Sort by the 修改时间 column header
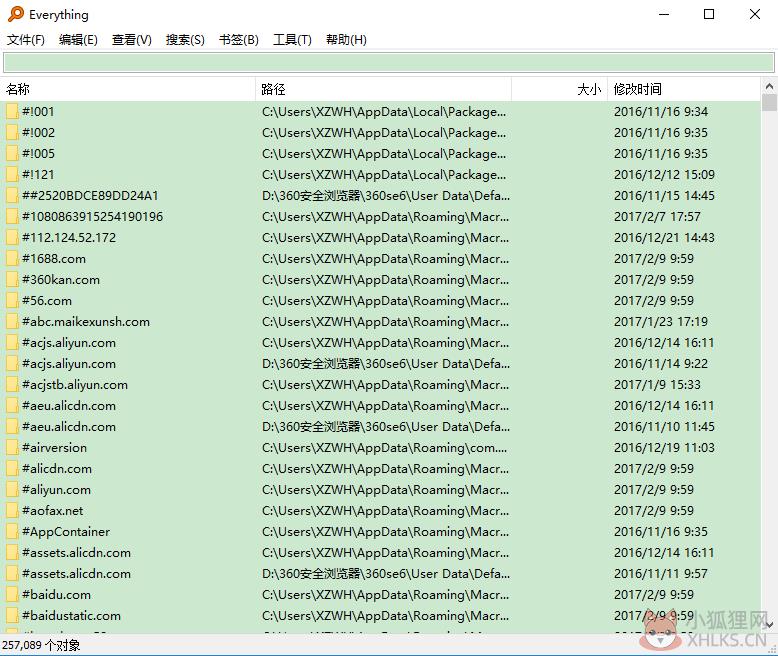The height and width of the screenshot is (656, 778). pos(684,89)
